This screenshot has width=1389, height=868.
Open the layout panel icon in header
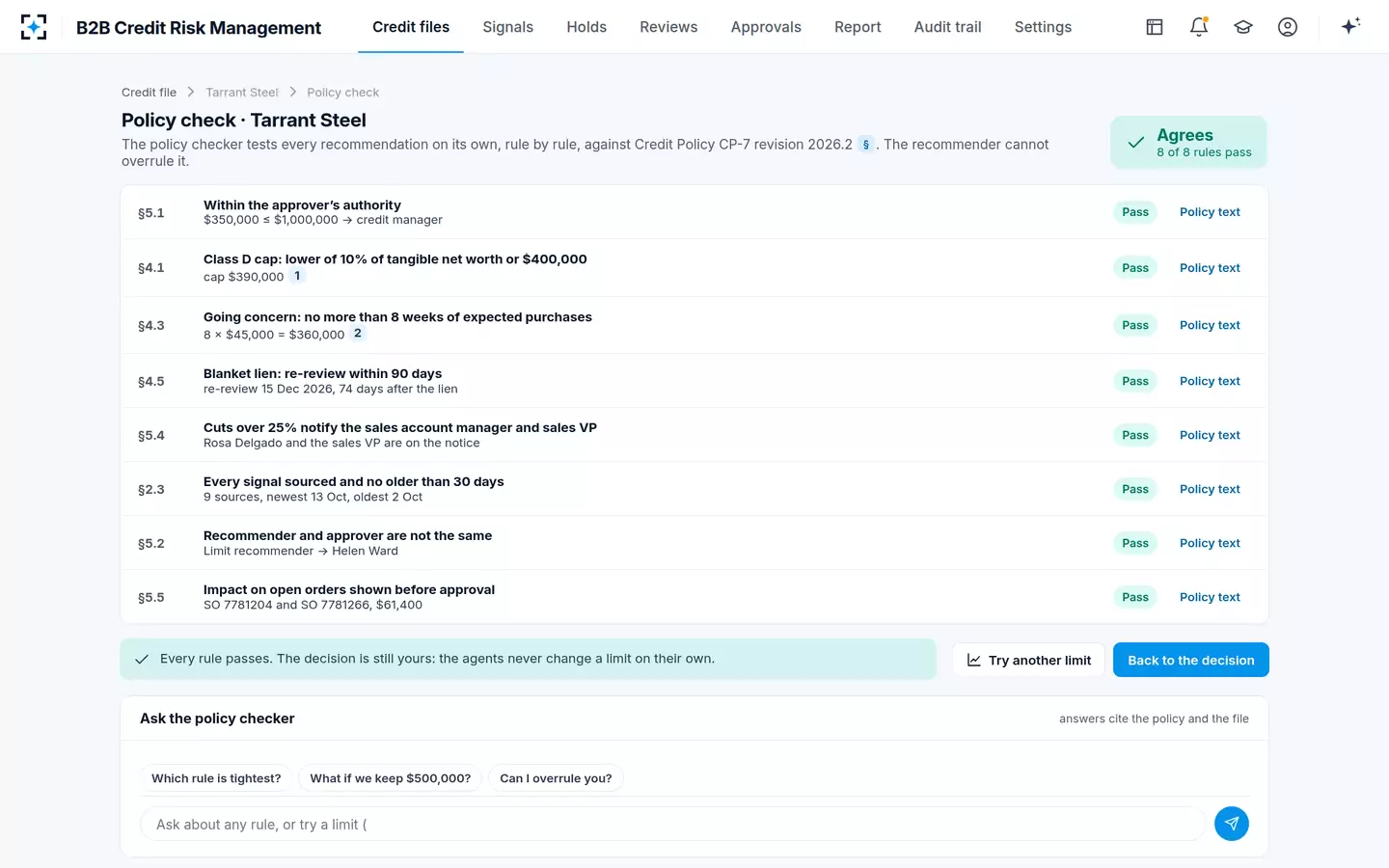pyautogui.click(x=1155, y=27)
